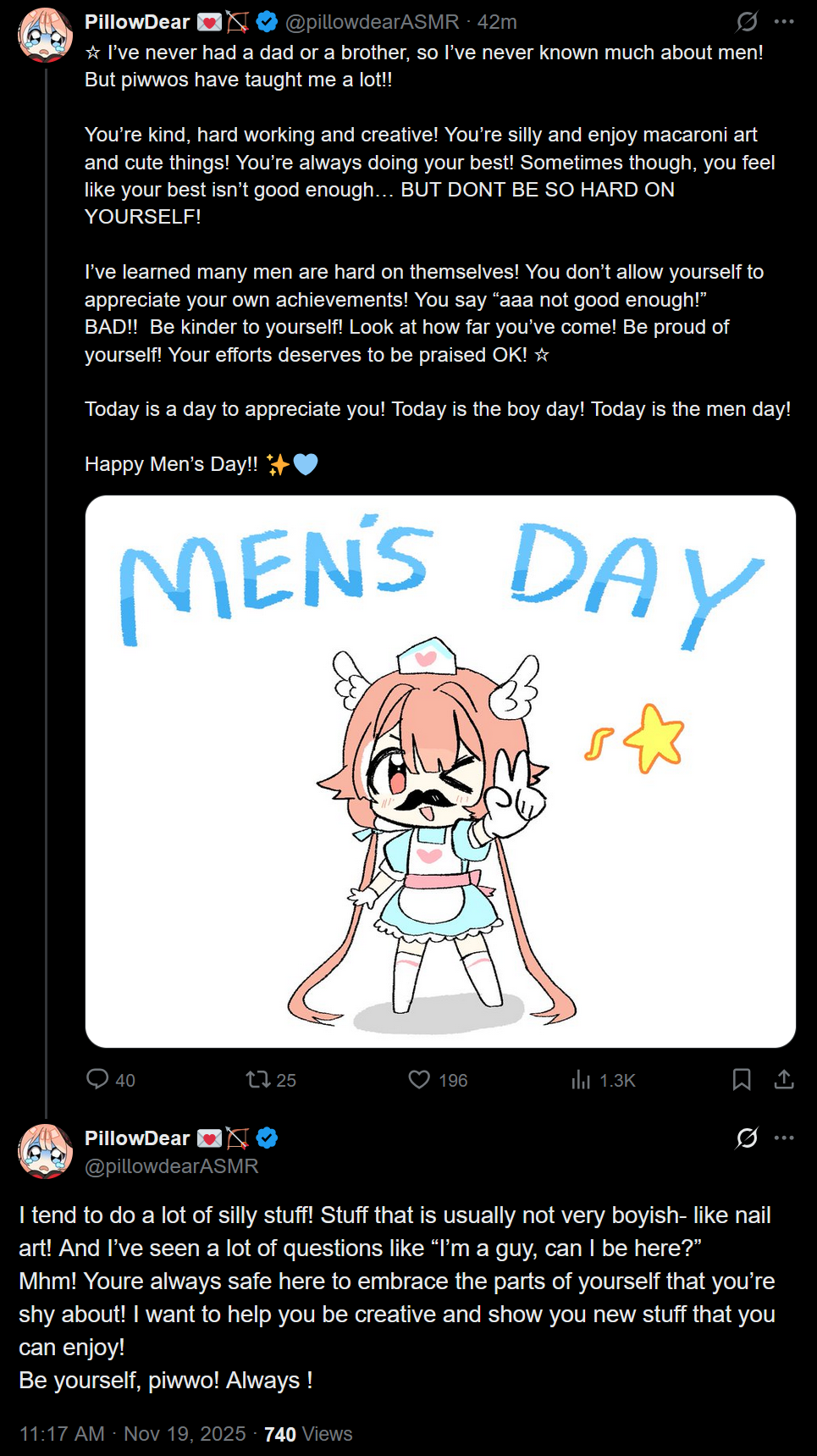Click the @pillowdearASMR handle in first post
Image resolution: width=817 pixels, height=1456 pixels.
(372, 21)
